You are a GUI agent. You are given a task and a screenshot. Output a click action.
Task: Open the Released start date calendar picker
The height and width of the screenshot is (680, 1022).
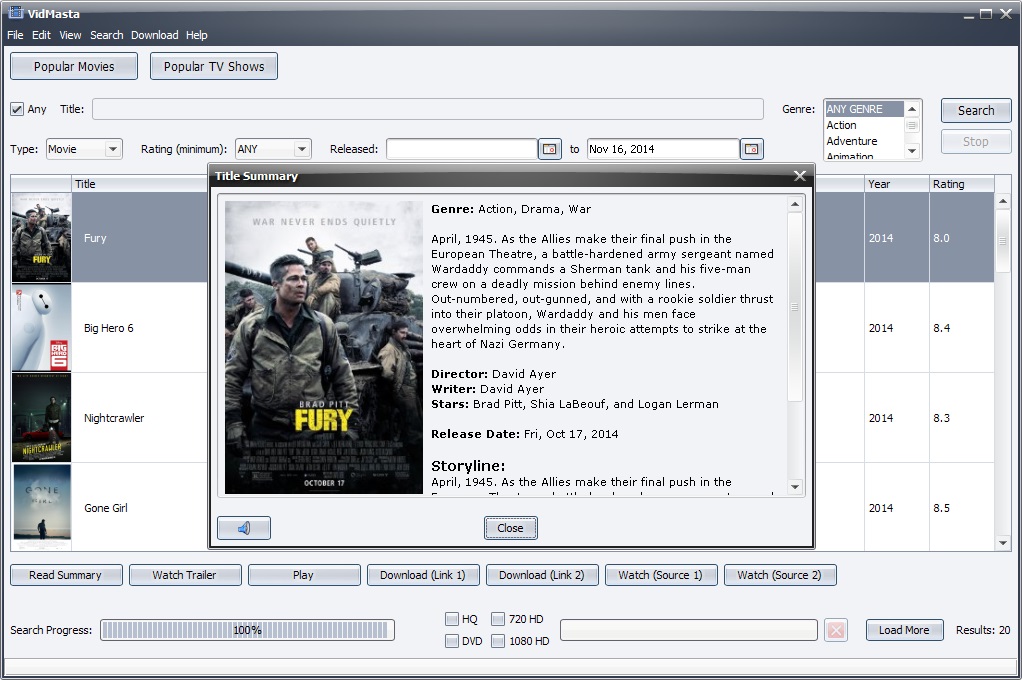[549, 149]
